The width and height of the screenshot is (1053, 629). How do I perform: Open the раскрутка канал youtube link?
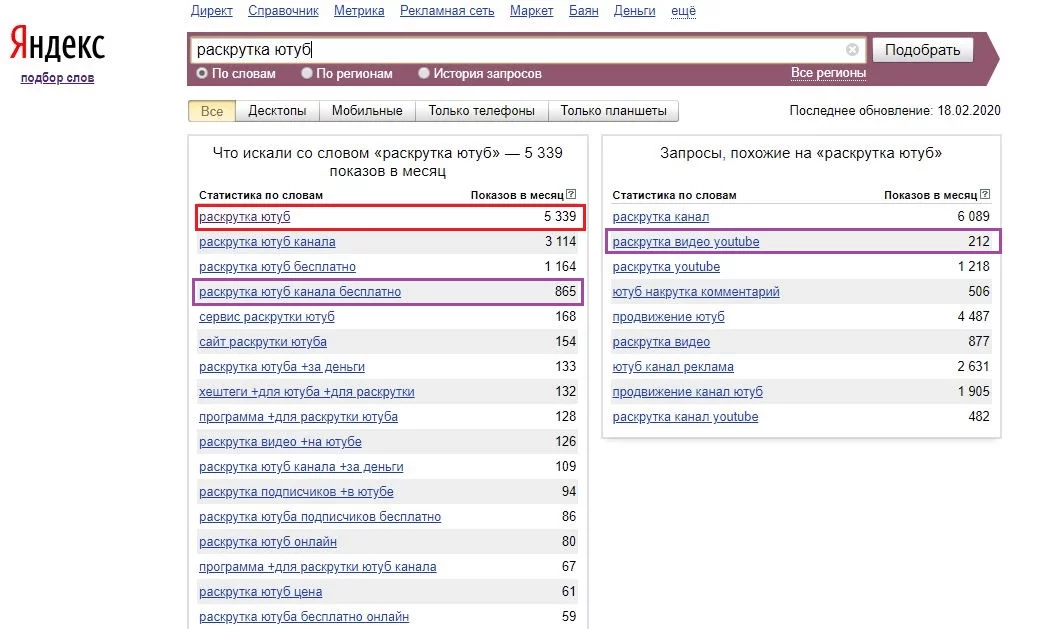point(685,417)
